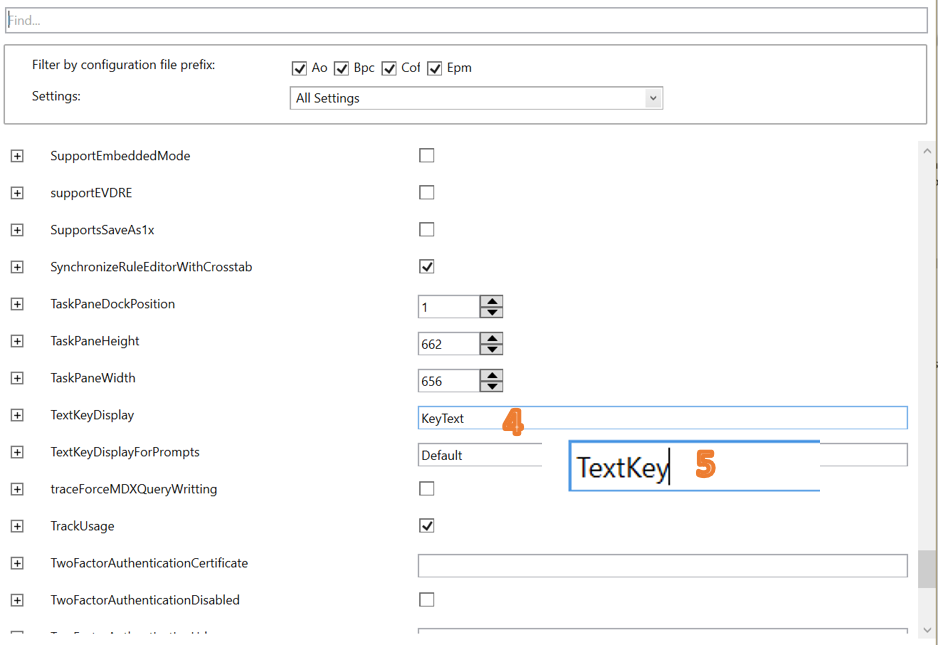Uncheck SynchronizeRuleEditorWithCrosstab checkbox

click(x=427, y=267)
